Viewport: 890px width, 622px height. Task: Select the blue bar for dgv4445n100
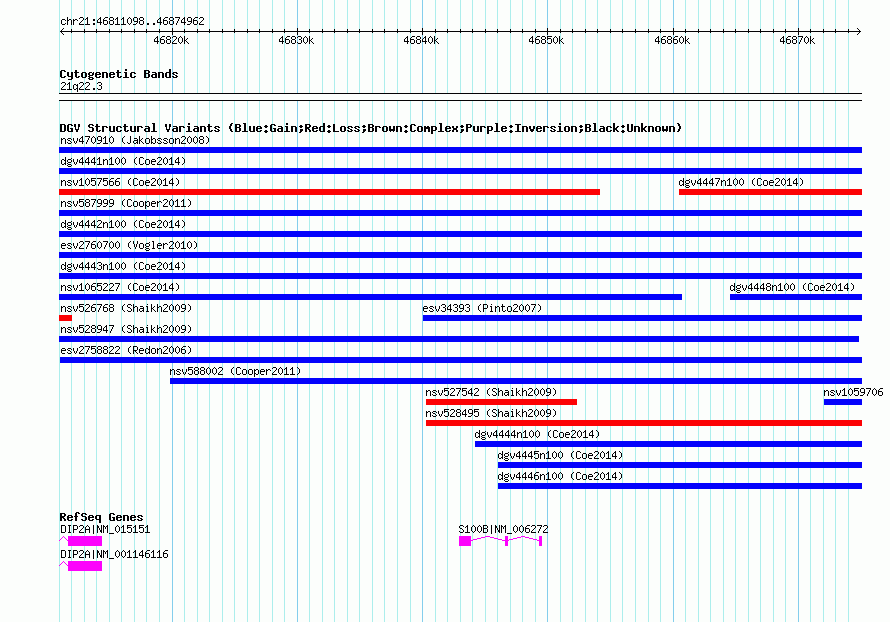point(680,465)
